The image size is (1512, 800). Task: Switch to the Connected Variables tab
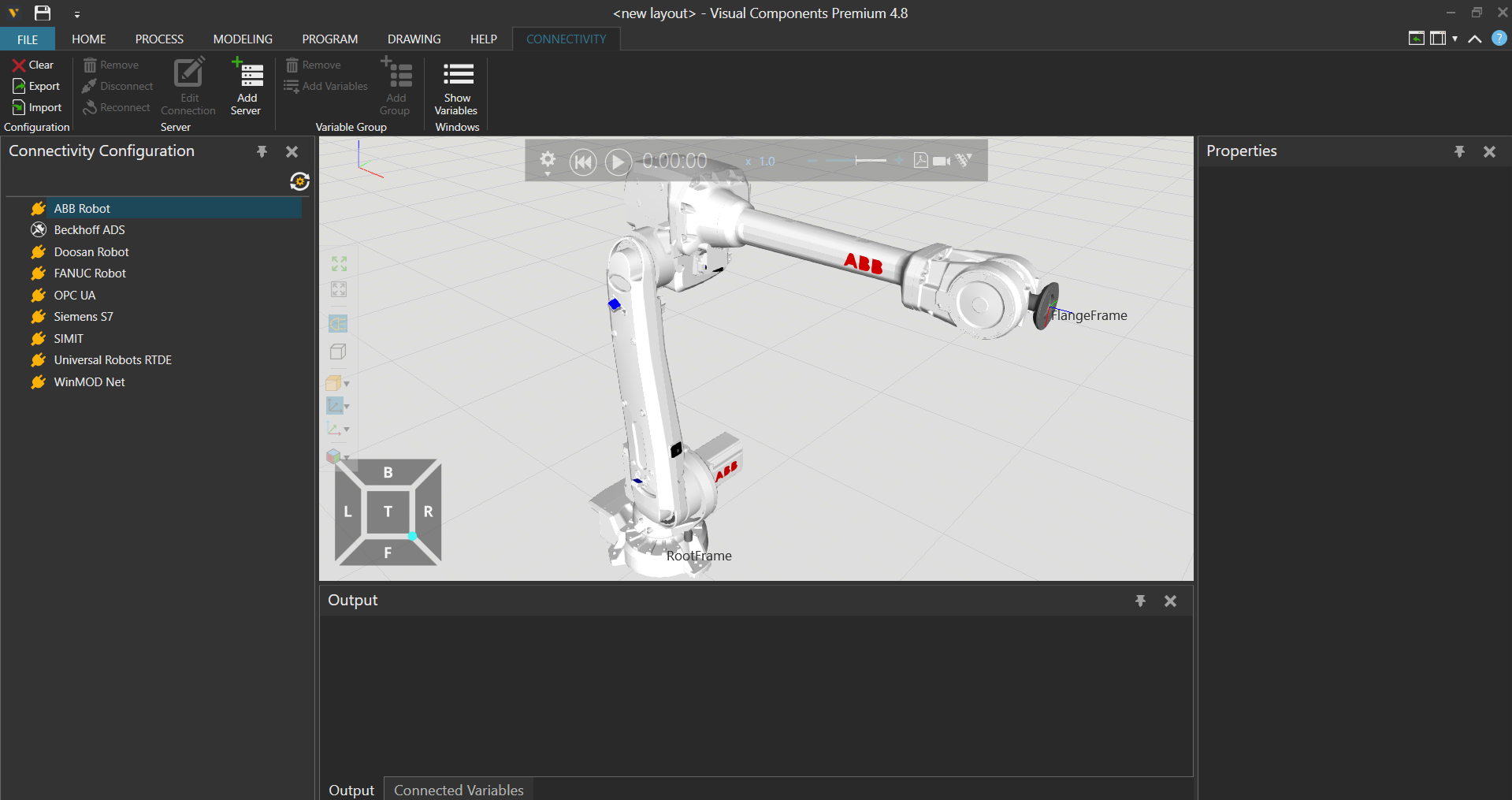coord(459,790)
